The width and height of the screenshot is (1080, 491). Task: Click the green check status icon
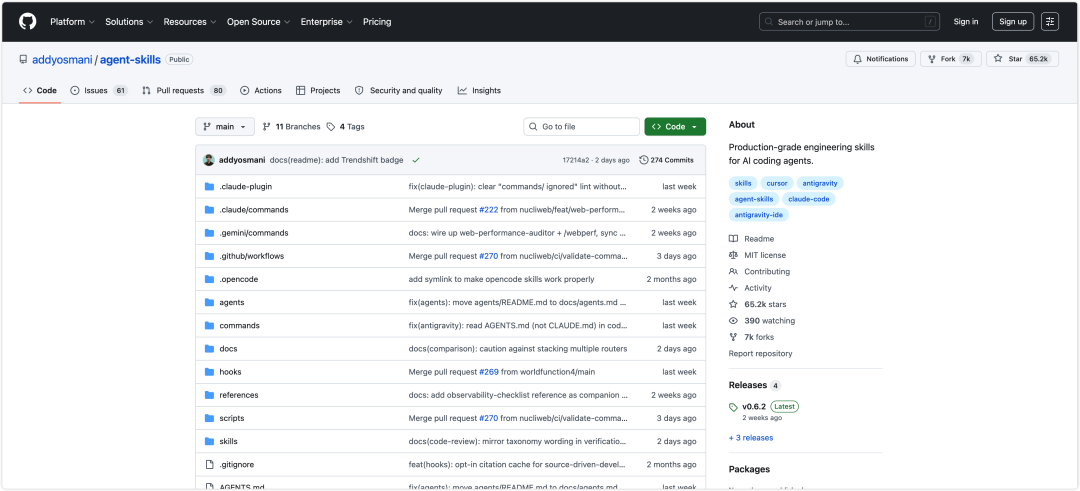click(x=416, y=160)
